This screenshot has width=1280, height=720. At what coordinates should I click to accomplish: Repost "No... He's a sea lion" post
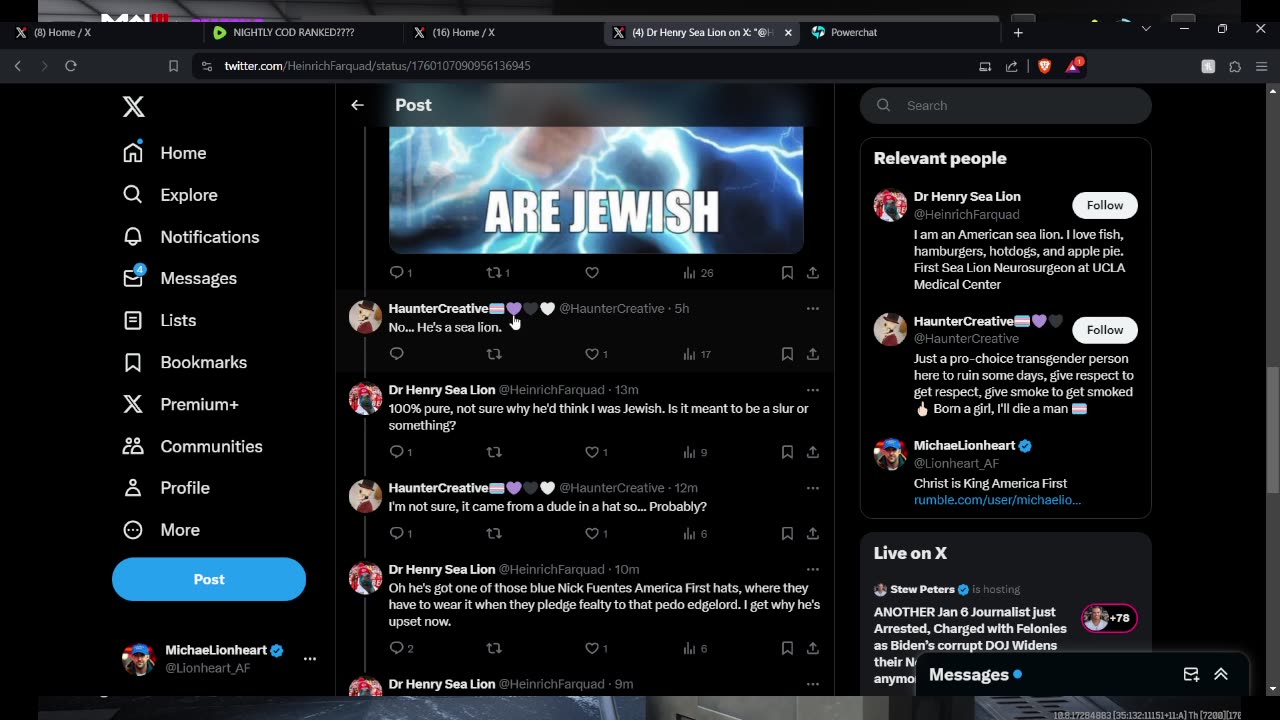tap(494, 354)
